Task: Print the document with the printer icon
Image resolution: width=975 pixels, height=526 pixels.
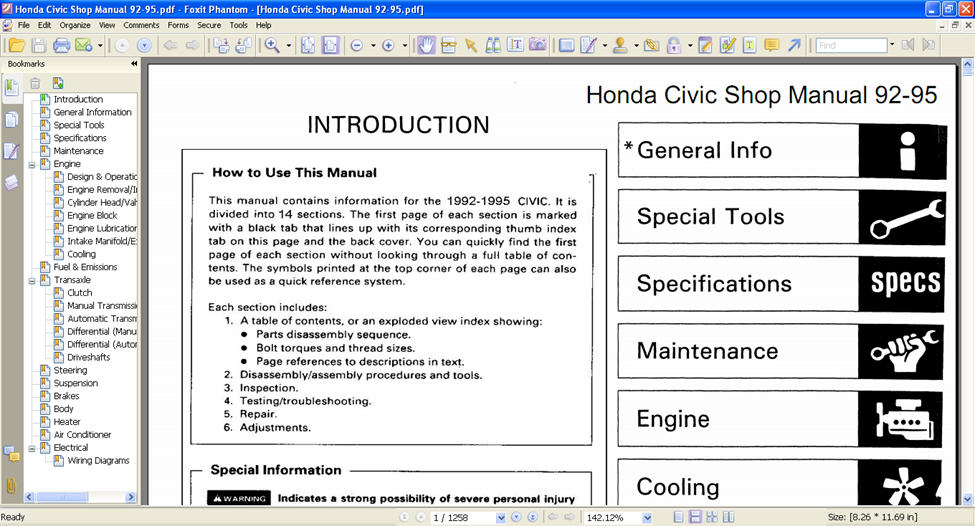Action: [x=62, y=45]
